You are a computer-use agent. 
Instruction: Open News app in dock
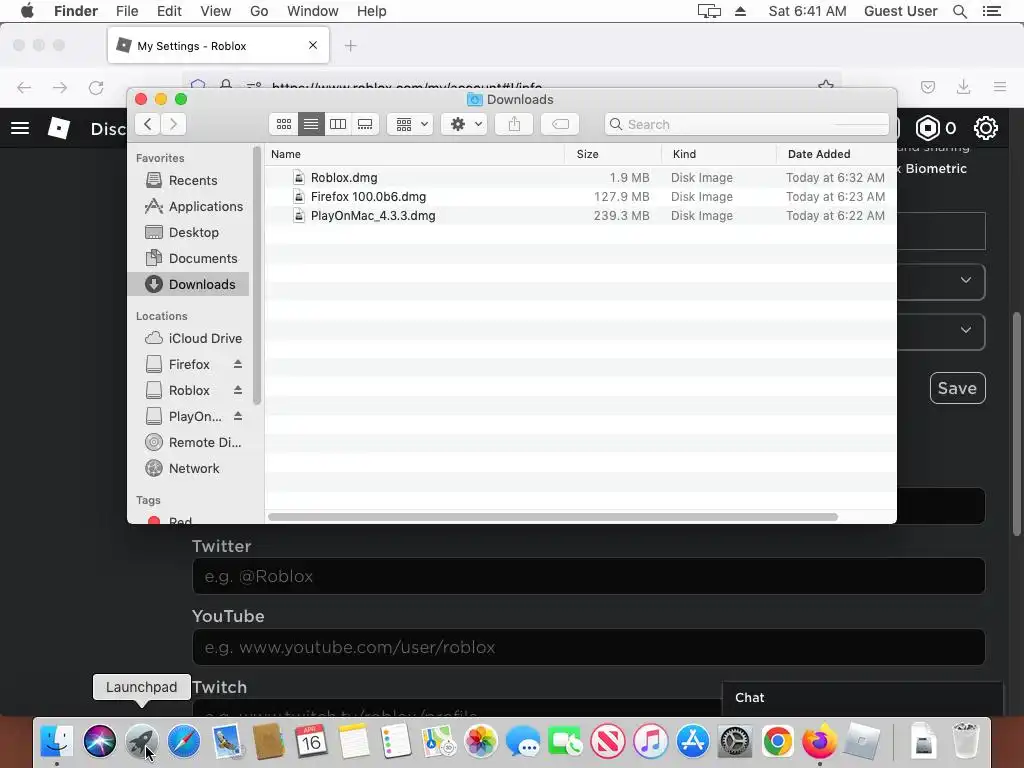[608, 742]
